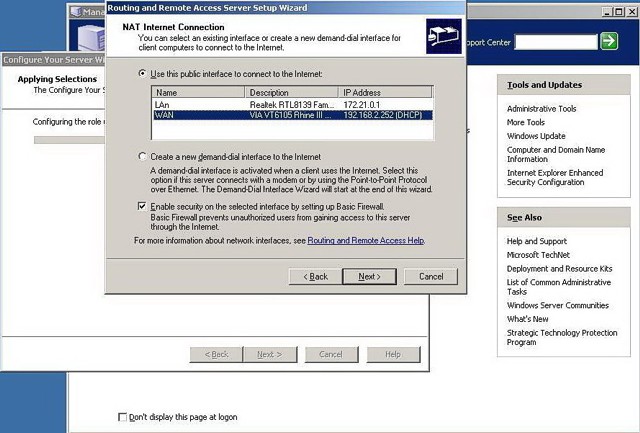Open Internet Explorer Enhanced Security Configuration
Screen dimensions: 640x433
point(555,177)
